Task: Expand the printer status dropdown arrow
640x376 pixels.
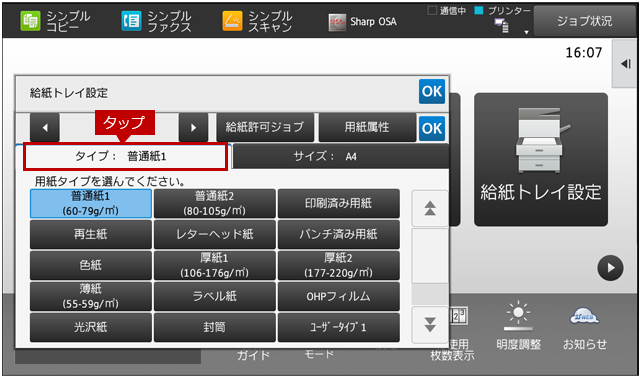Action: [x=526, y=32]
